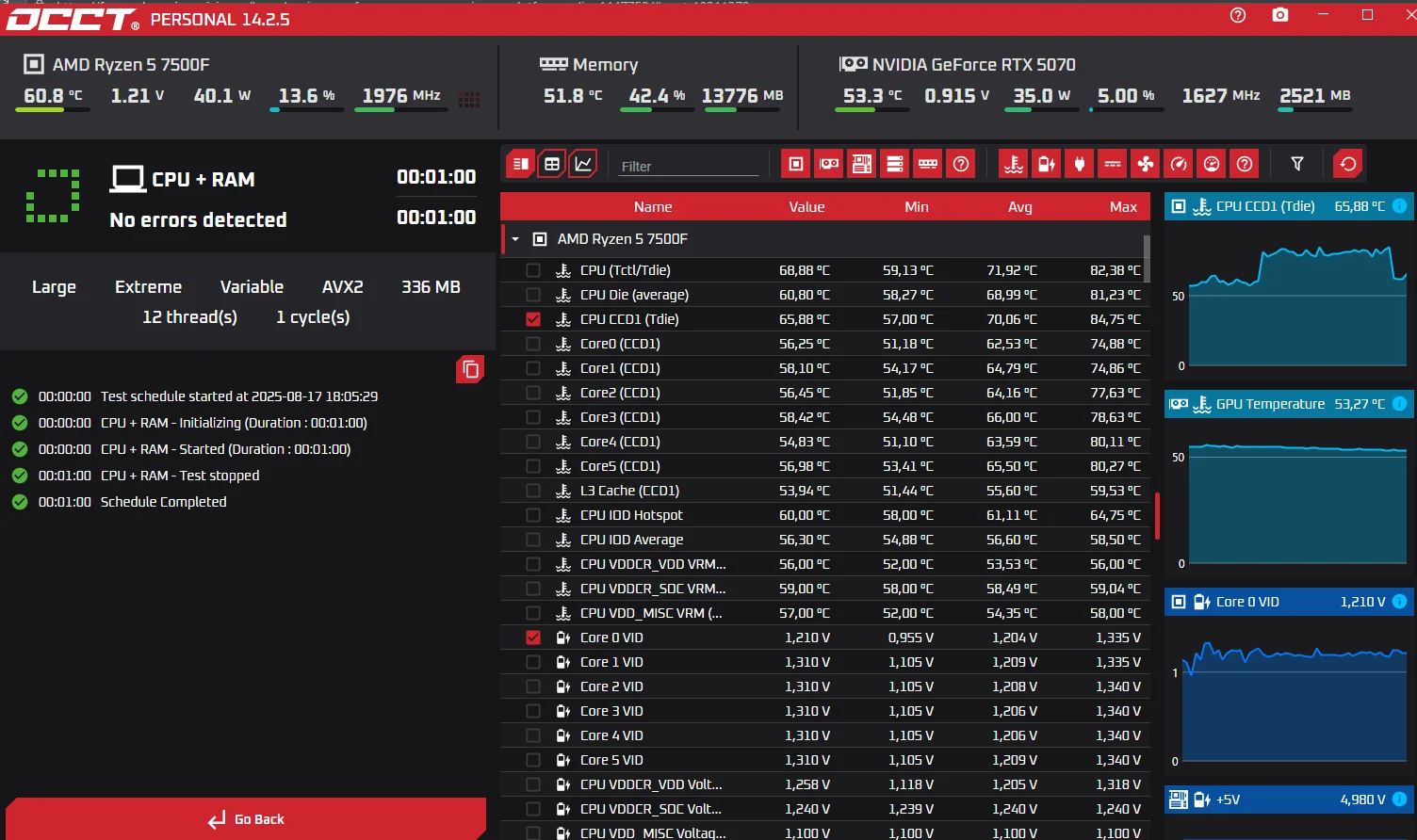Switch to the table view icon
The width and height of the screenshot is (1417, 840).
pyautogui.click(x=552, y=164)
